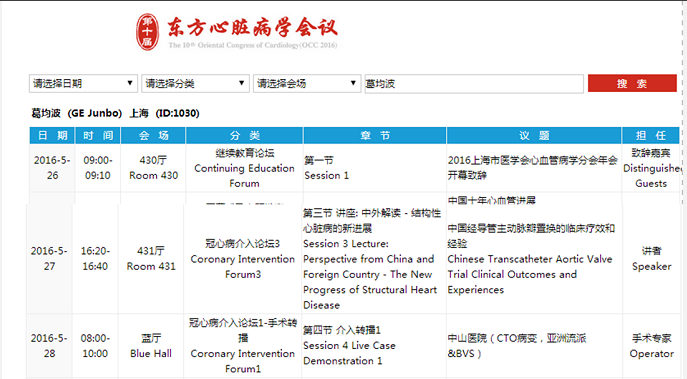The width and height of the screenshot is (687, 379).
Task: Select the Distinguished Guests role cell
Action: point(651,168)
